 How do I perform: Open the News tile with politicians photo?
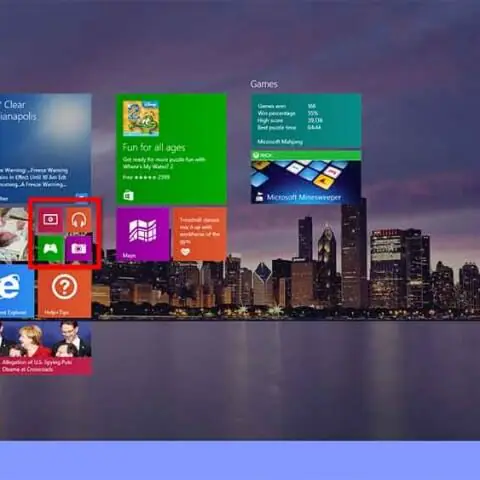(45, 348)
